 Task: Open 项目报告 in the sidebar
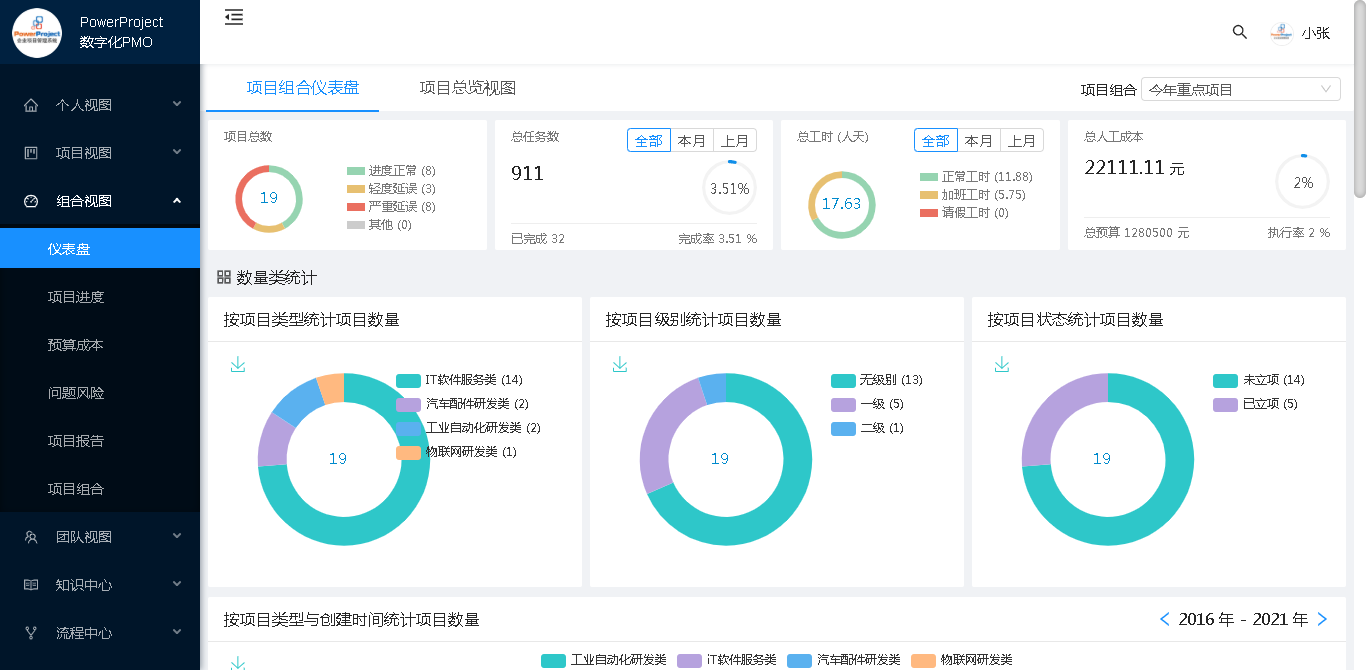coord(76,441)
